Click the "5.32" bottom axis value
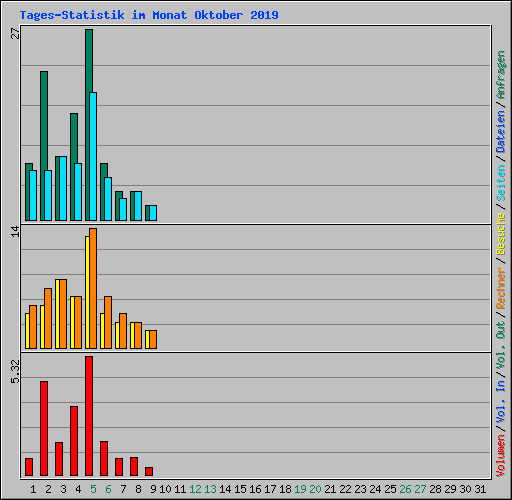Screen dimensions: 512x500 tap(16, 372)
